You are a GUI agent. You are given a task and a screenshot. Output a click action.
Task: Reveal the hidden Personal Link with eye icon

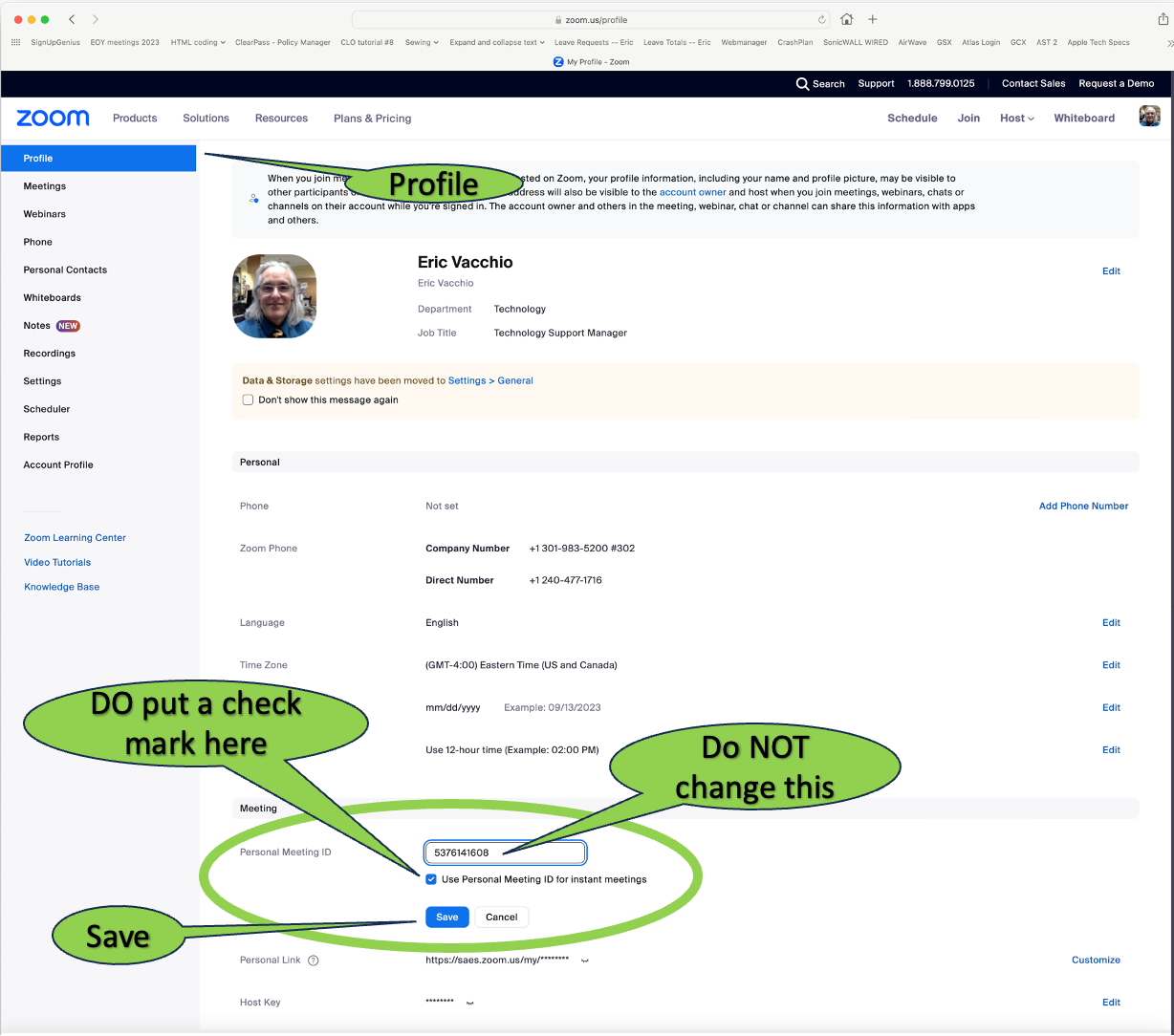[x=585, y=960]
